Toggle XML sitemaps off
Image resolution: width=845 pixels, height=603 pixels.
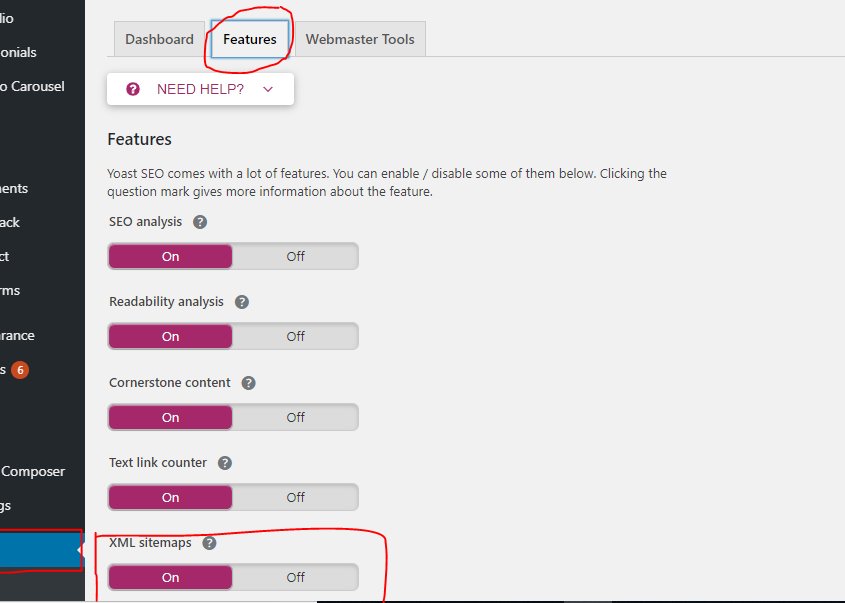[295, 577]
